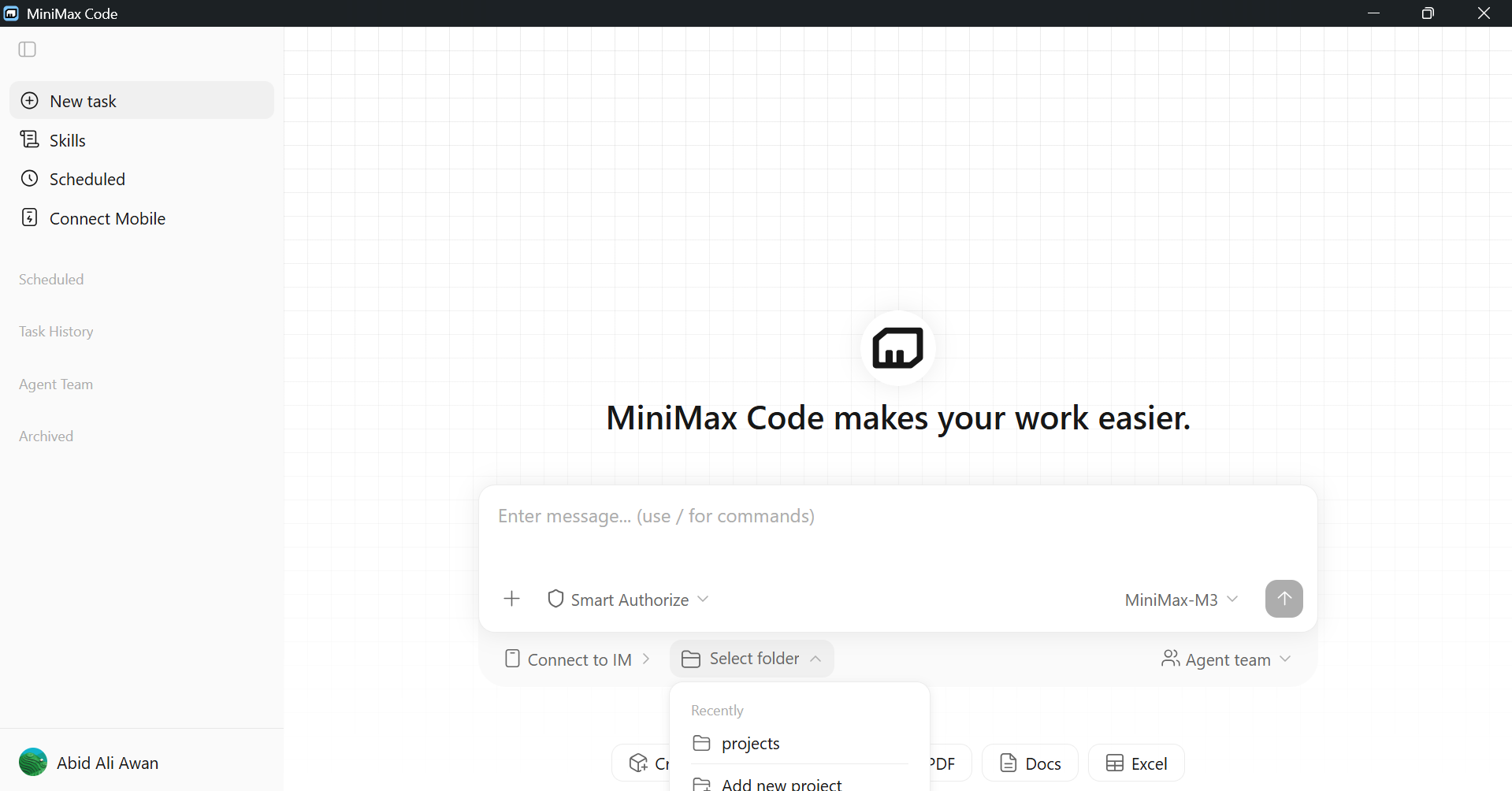The image size is (1512, 791).
Task: Close the MiniMax Code window
Action: coord(1484,13)
